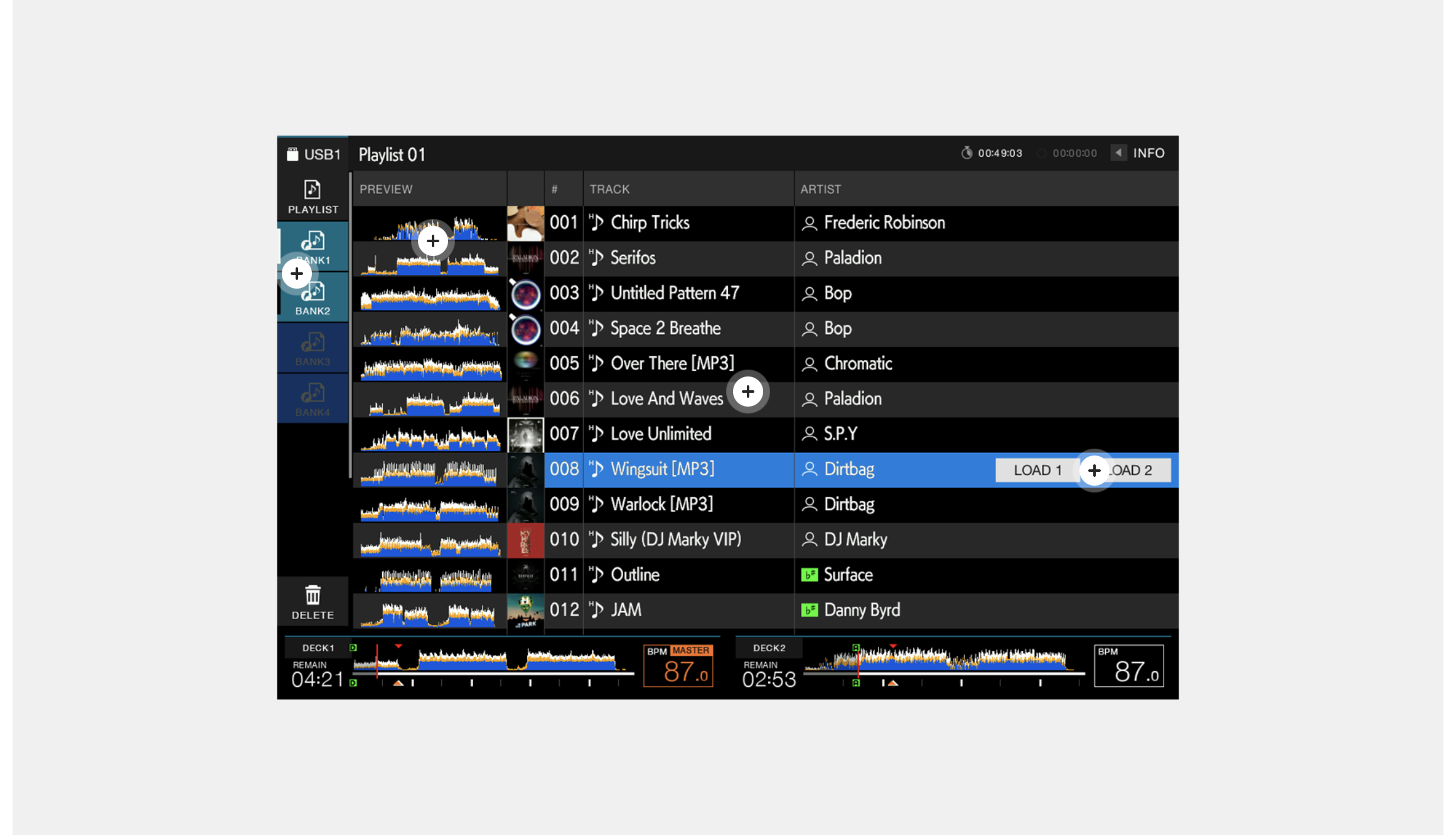Screen dimensions: 1456x837
Task: Select track Serifos
Action: click(x=633, y=258)
